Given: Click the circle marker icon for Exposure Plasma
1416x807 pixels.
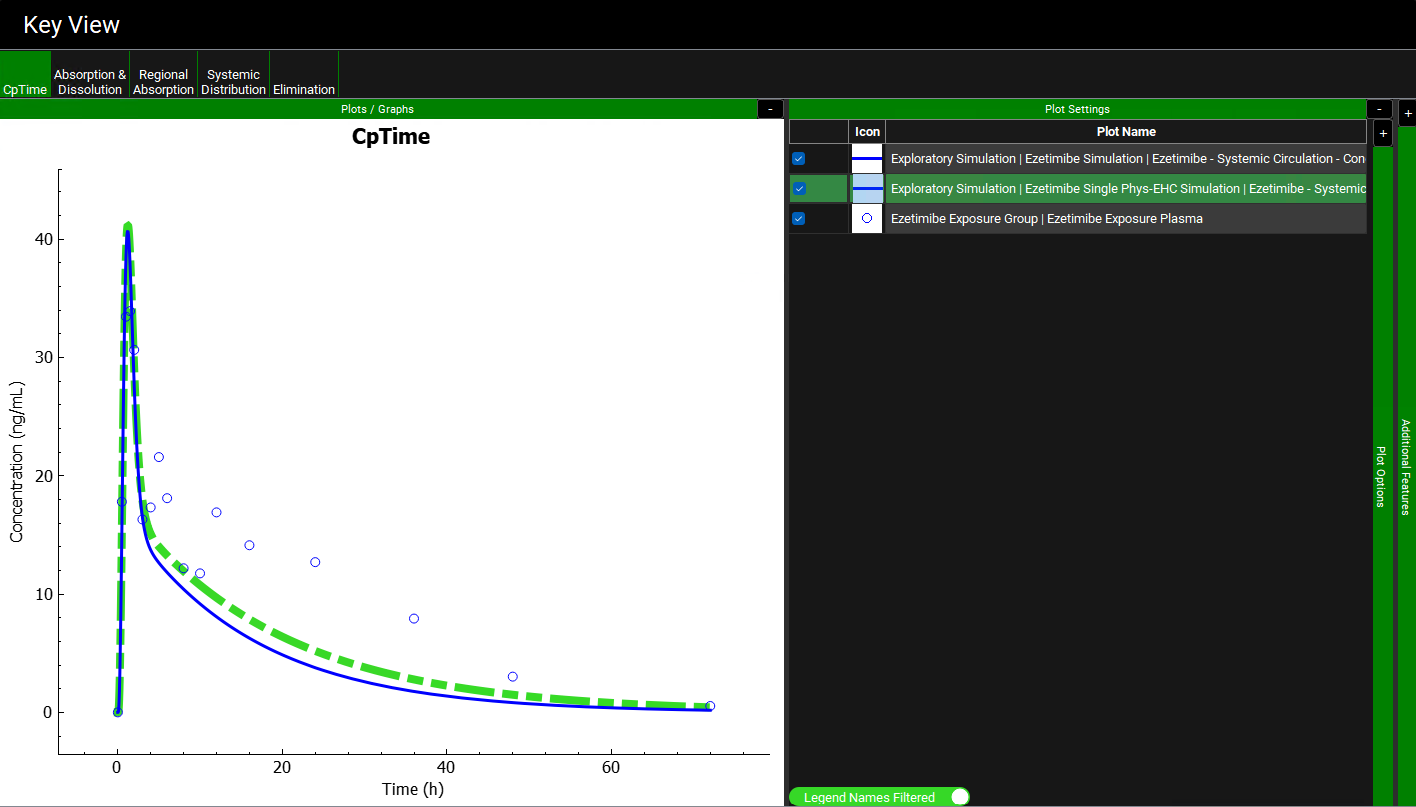Looking at the screenshot, I should [867, 219].
